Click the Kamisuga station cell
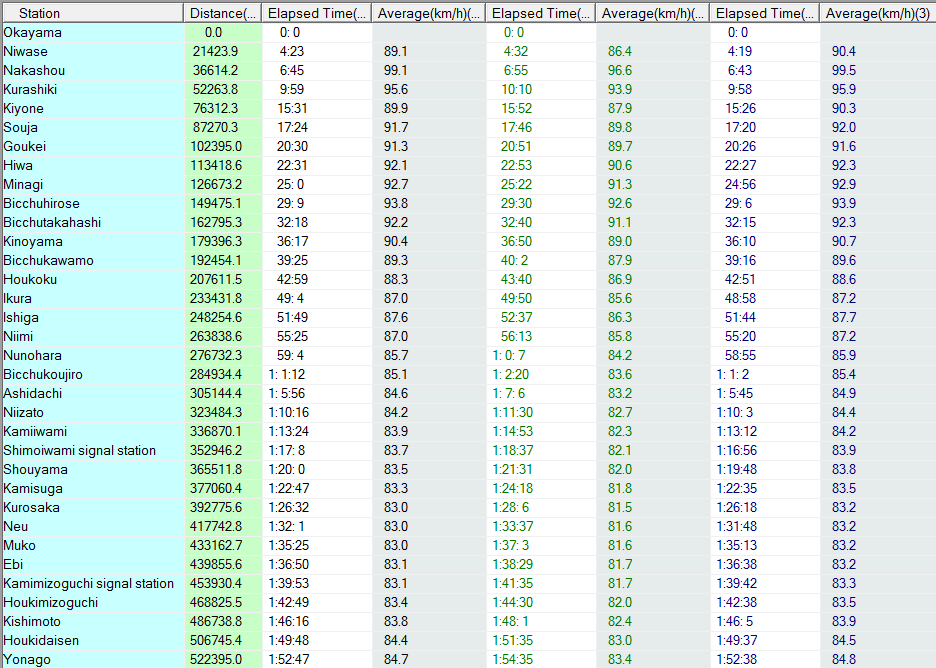The width and height of the screenshot is (936, 668). 93,489
